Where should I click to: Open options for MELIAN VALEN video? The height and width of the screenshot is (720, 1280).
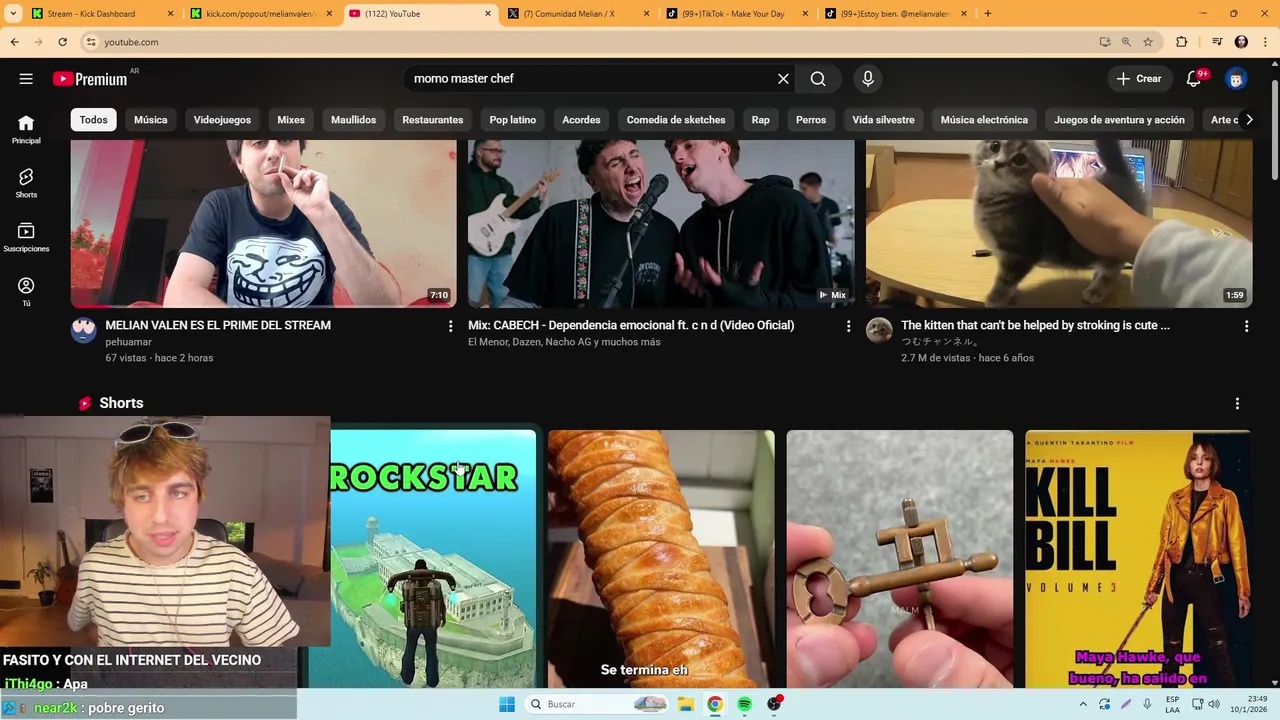(450, 326)
